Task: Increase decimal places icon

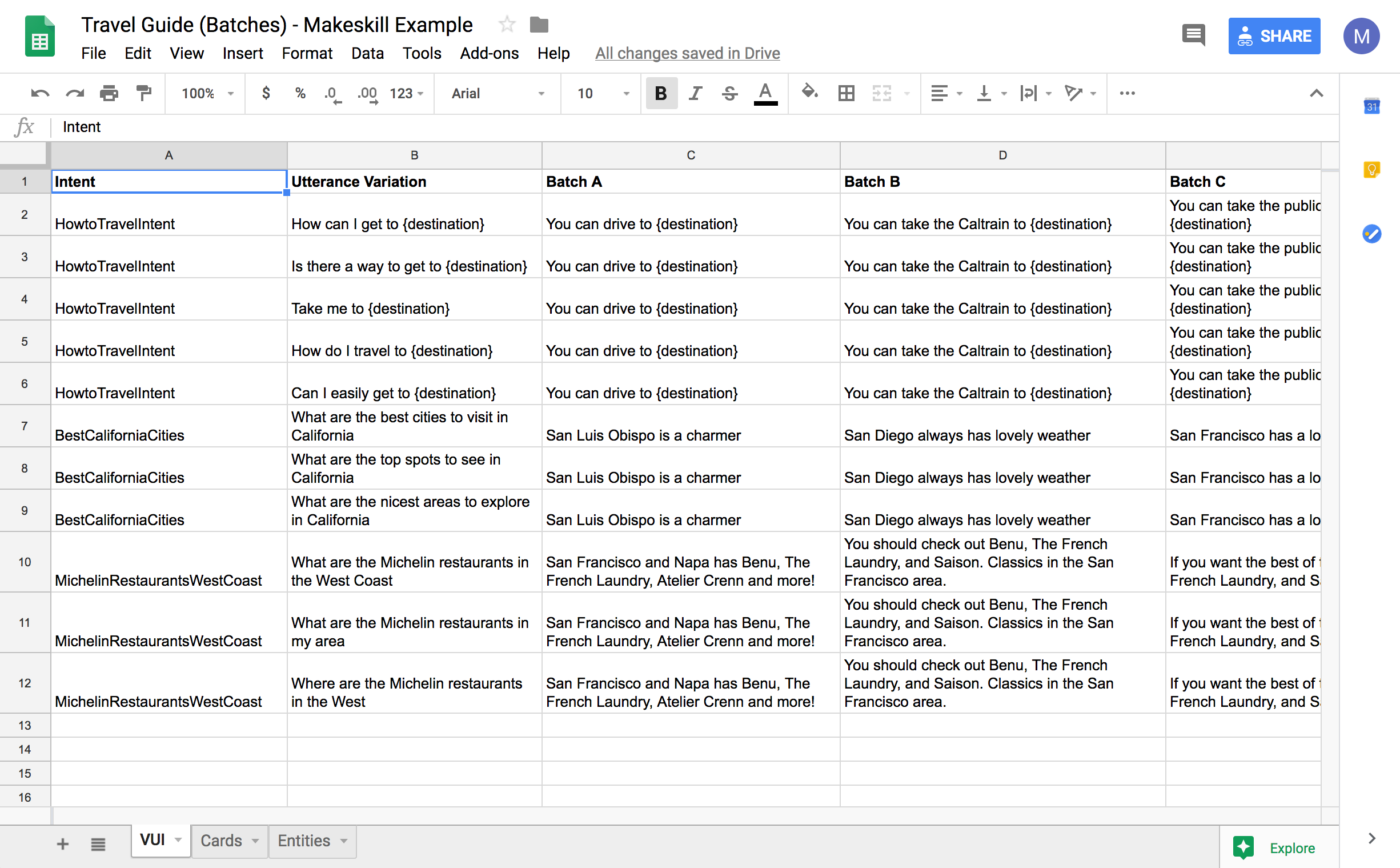Action: click(x=368, y=94)
